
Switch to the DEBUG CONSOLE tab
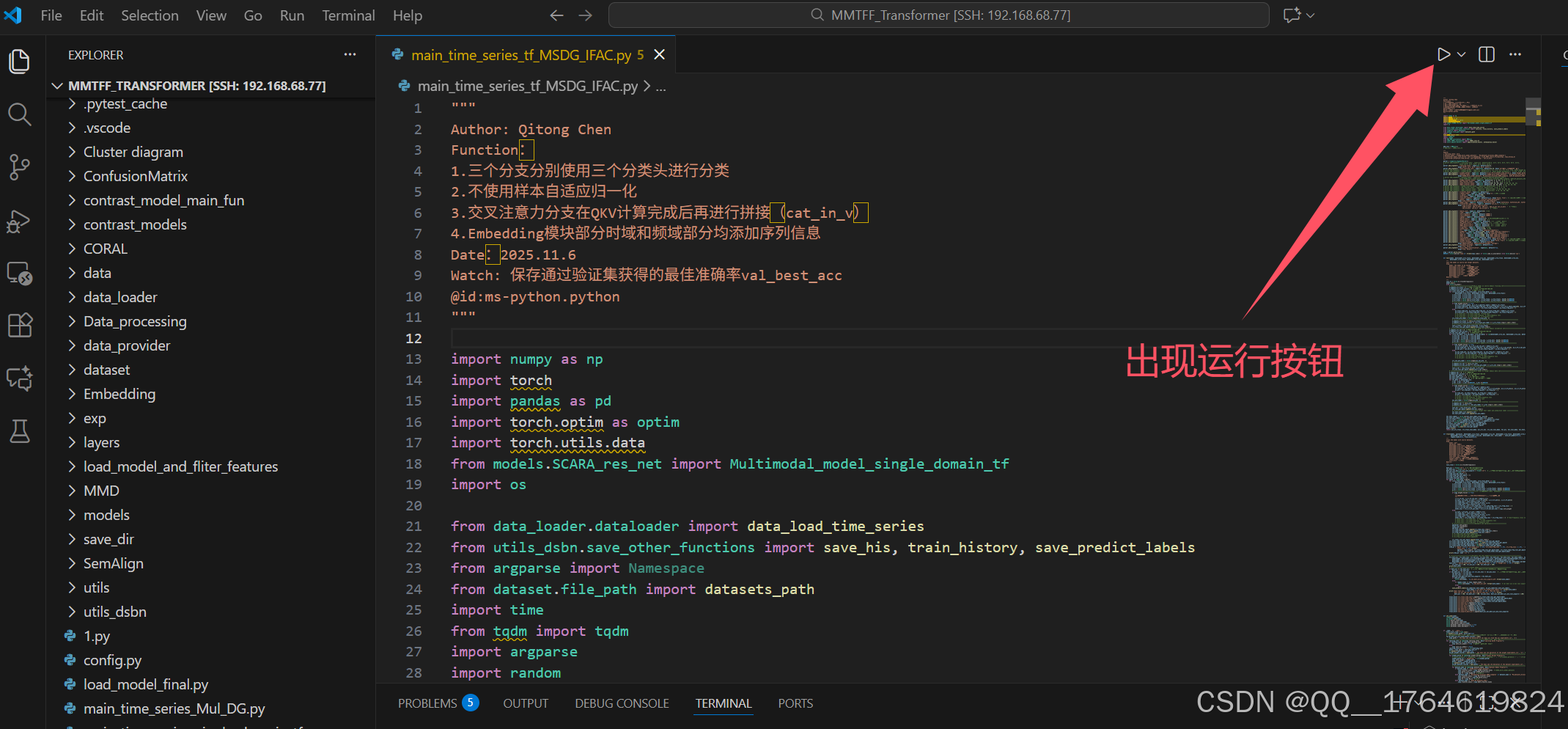click(622, 703)
